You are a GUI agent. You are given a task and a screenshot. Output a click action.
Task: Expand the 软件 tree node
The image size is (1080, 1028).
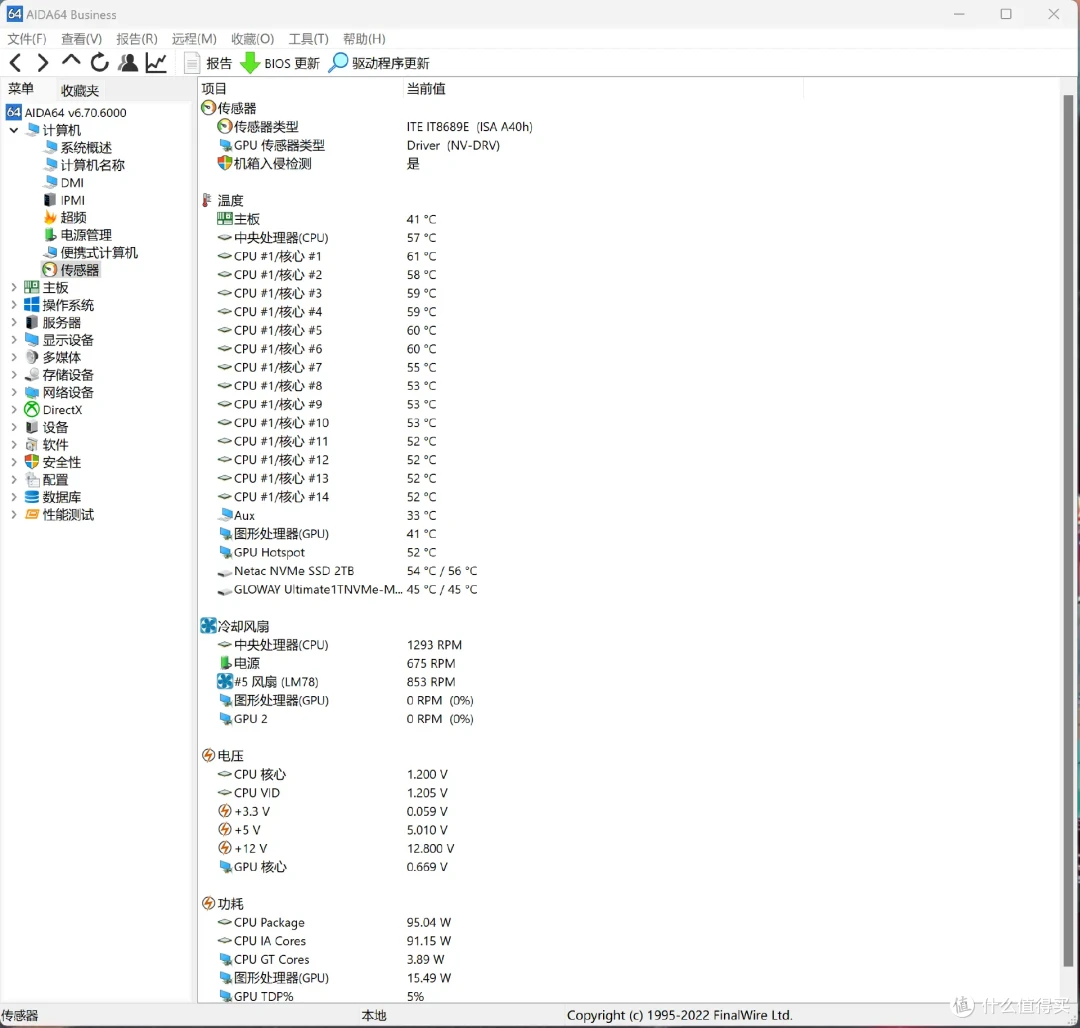[x=13, y=445]
